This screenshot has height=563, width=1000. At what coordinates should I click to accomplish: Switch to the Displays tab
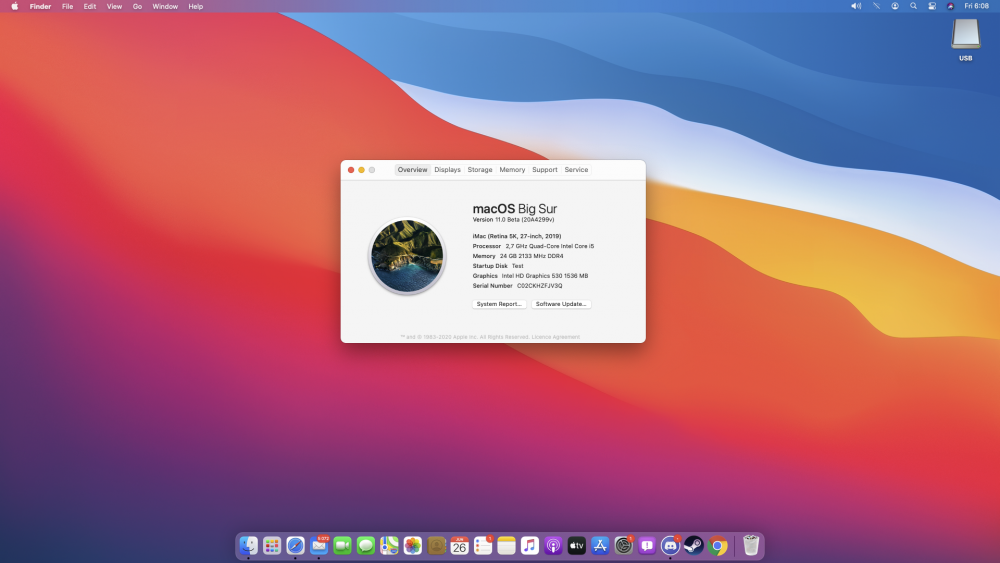448,170
